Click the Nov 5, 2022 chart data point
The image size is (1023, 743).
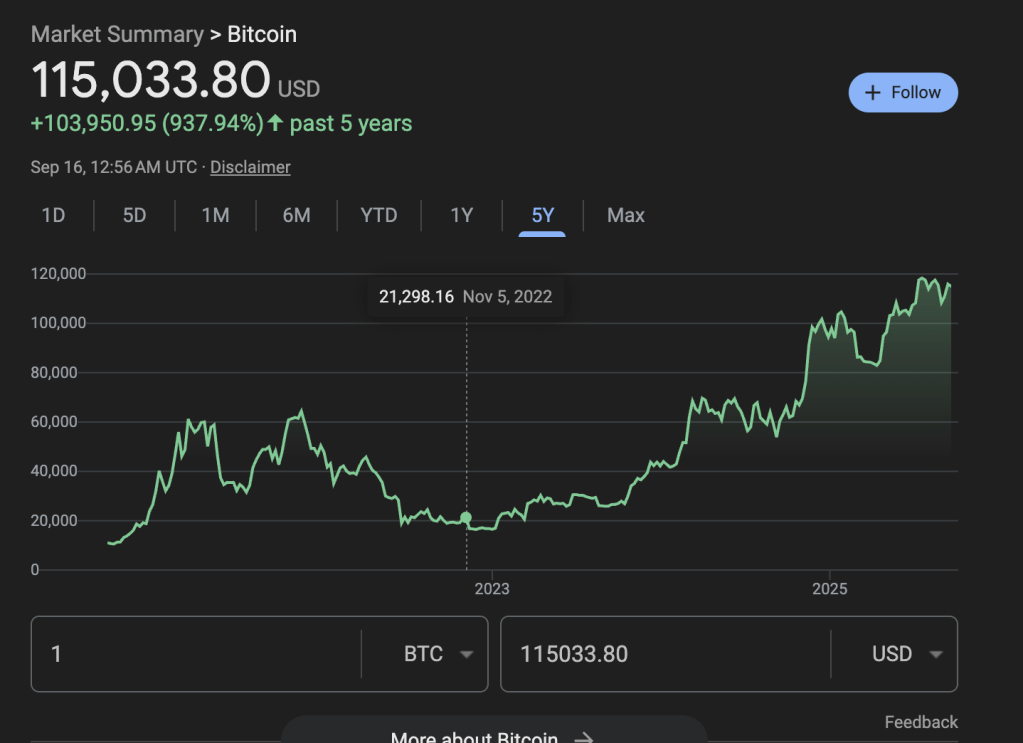pyautogui.click(x=466, y=518)
